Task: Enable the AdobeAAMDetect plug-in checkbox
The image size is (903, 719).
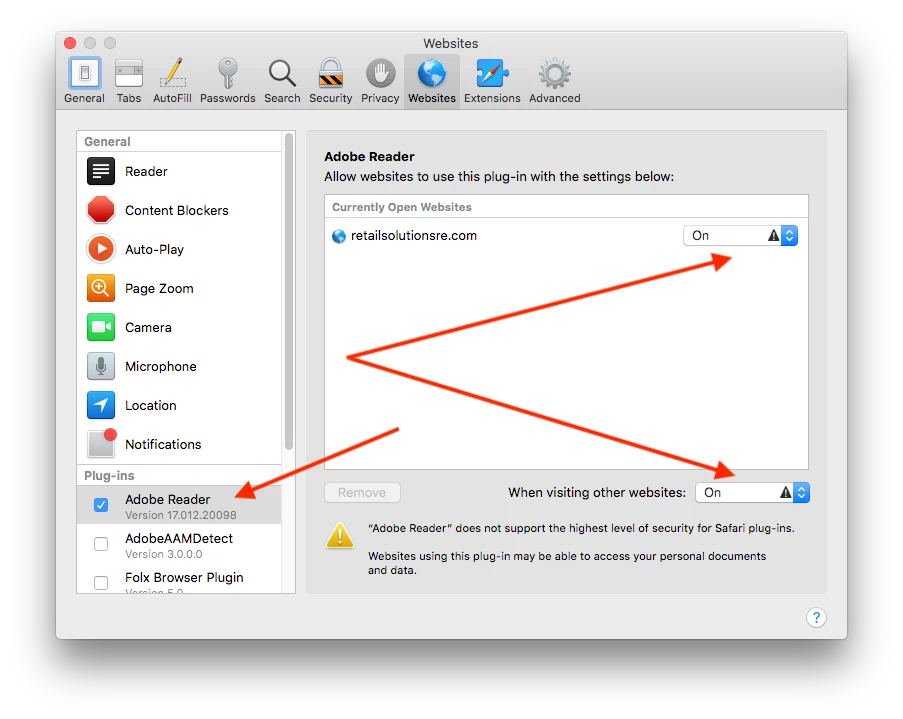Action: coord(101,544)
